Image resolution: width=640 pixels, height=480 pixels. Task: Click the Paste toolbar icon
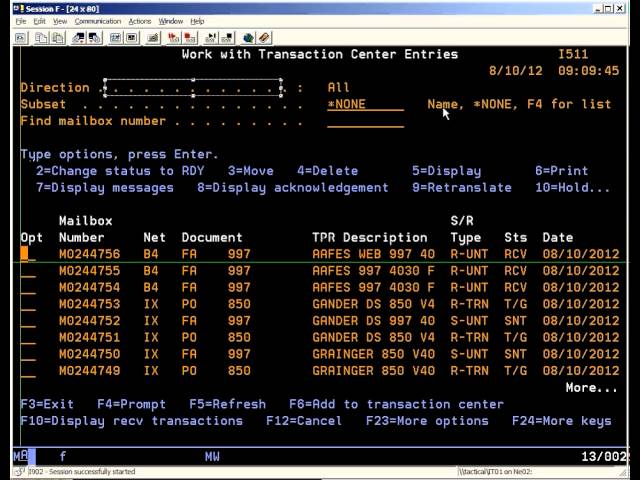(x=58, y=38)
